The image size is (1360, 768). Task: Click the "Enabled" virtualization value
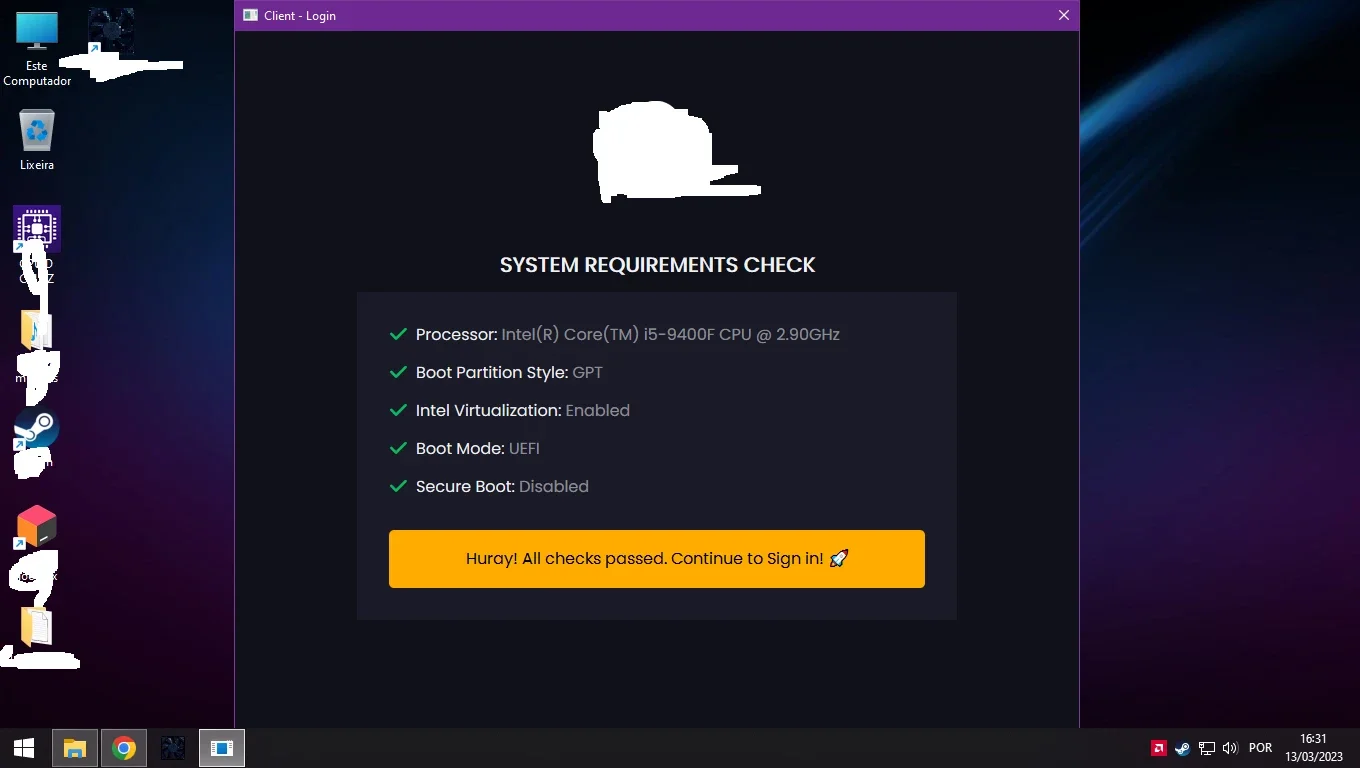598,410
